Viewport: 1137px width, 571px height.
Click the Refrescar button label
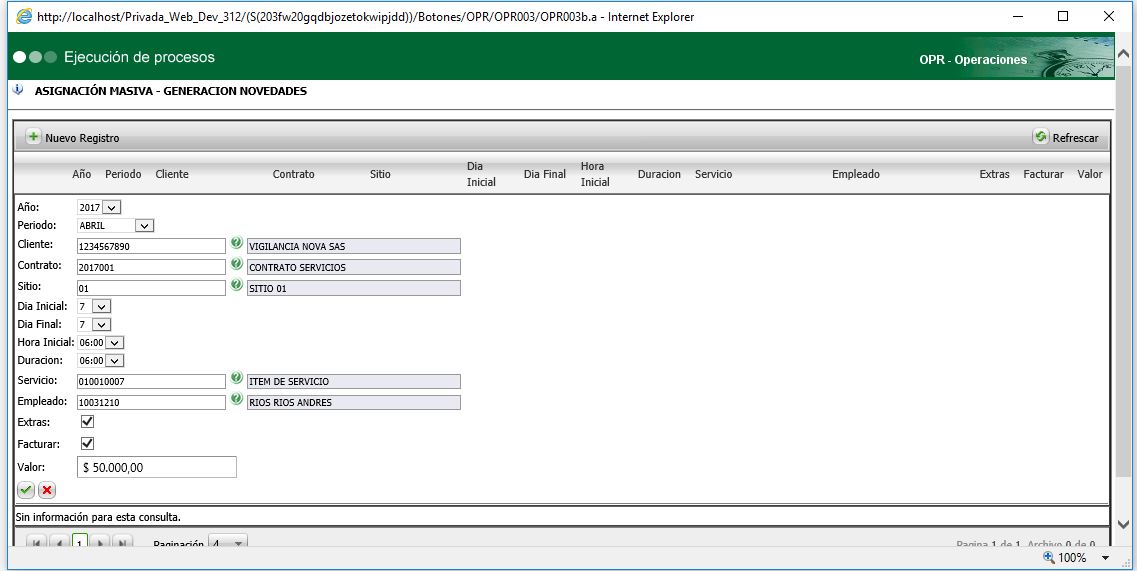click(1075, 138)
